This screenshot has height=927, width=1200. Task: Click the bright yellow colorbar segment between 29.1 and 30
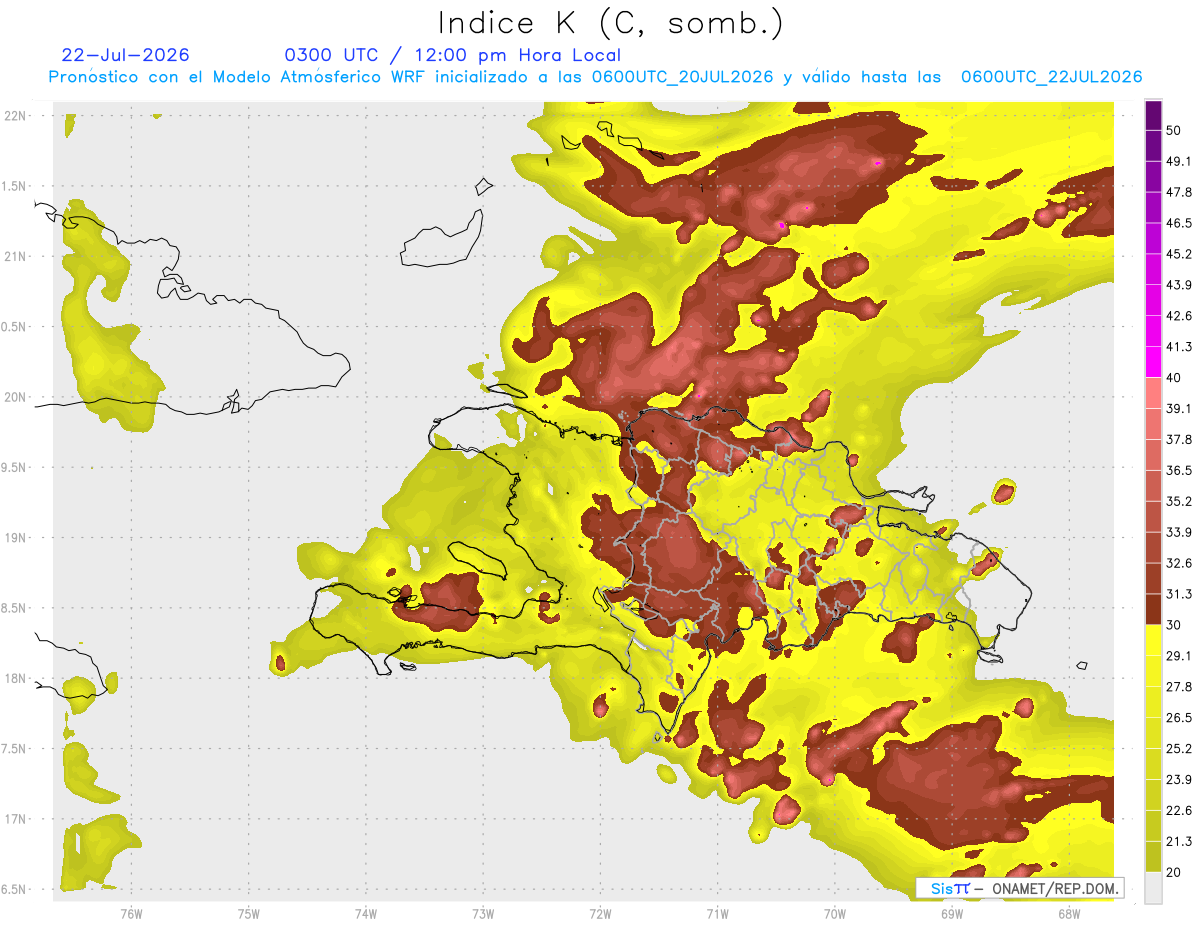[x=1153, y=640]
